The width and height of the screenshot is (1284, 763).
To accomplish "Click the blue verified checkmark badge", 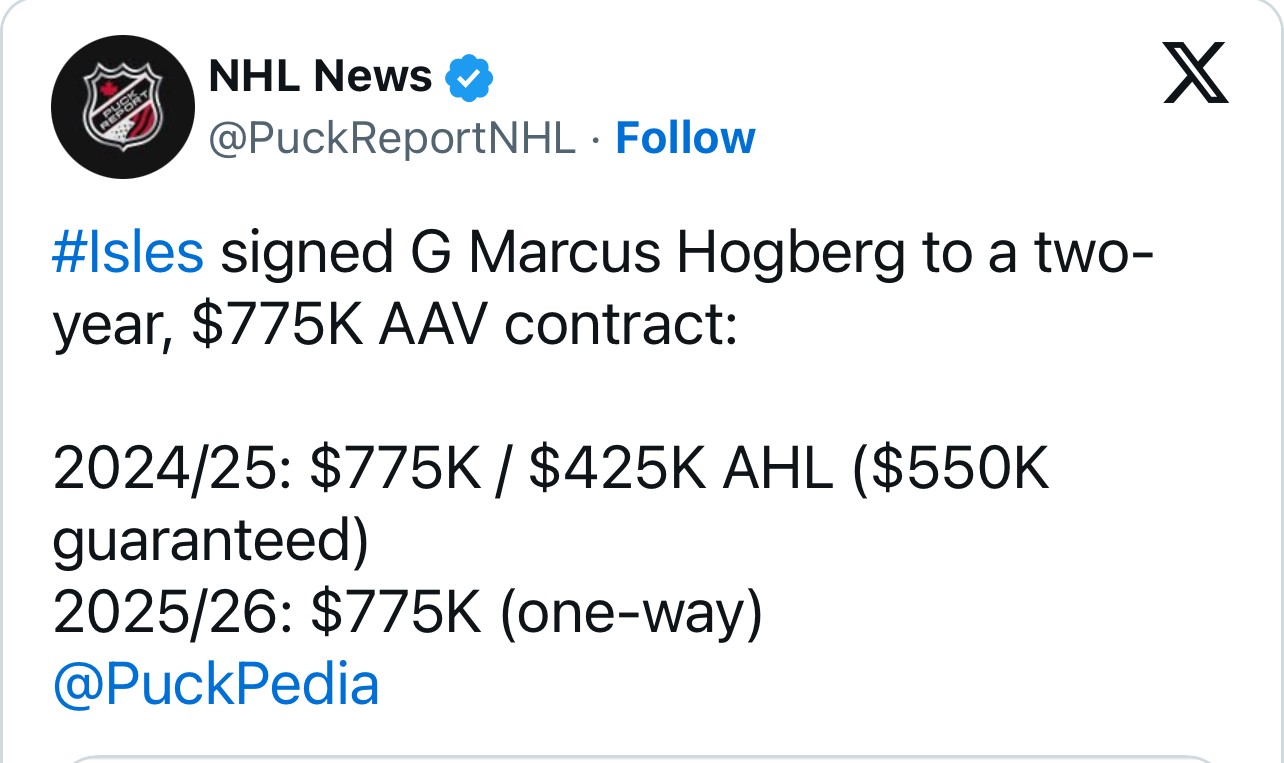I will click(469, 79).
